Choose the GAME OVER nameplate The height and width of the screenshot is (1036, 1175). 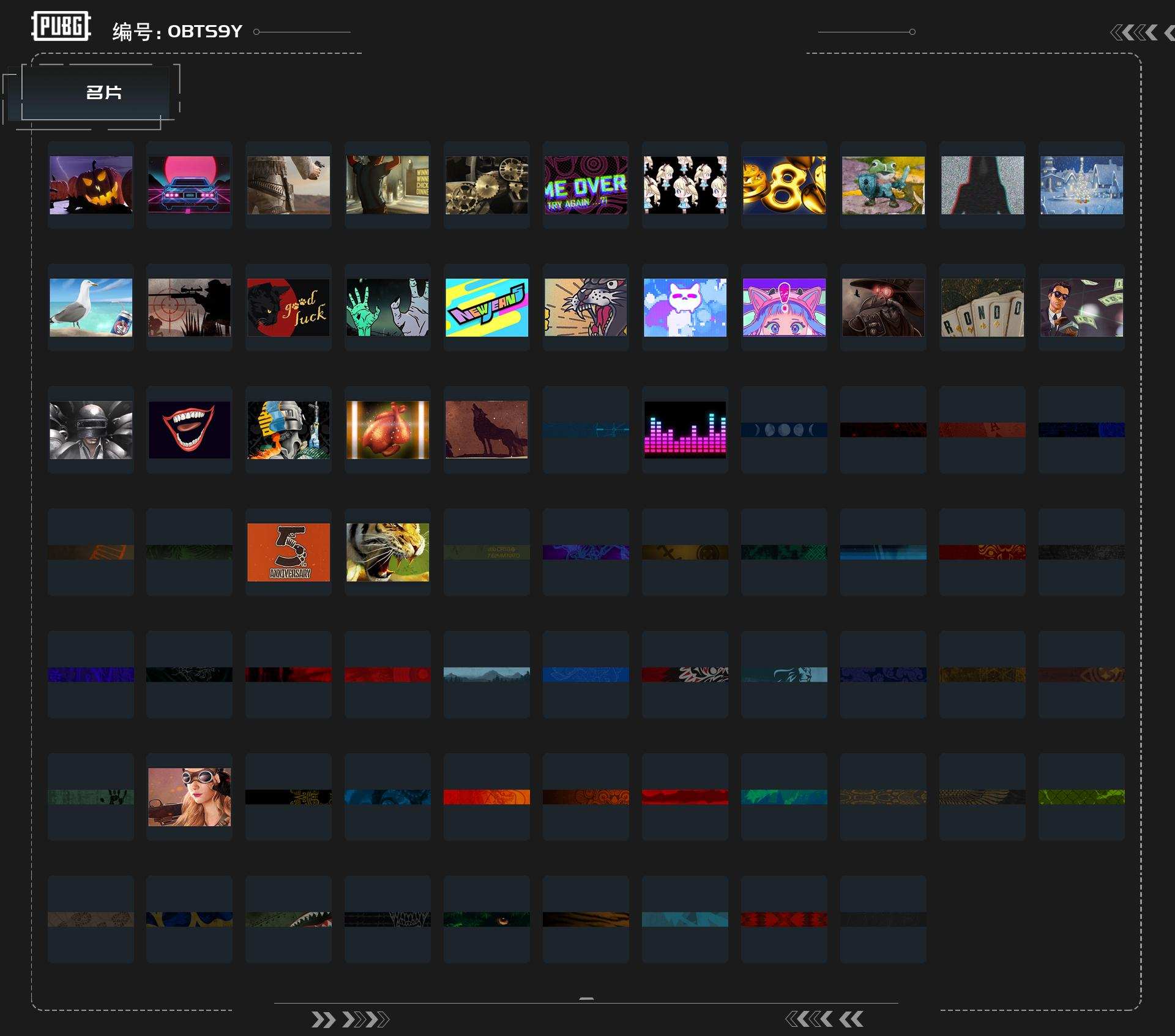pyautogui.click(x=586, y=185)
